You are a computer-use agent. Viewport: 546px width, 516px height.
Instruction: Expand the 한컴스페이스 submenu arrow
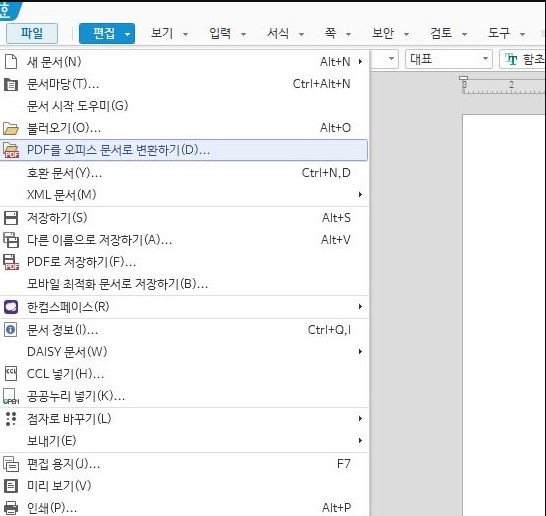(x=360, y=307)
